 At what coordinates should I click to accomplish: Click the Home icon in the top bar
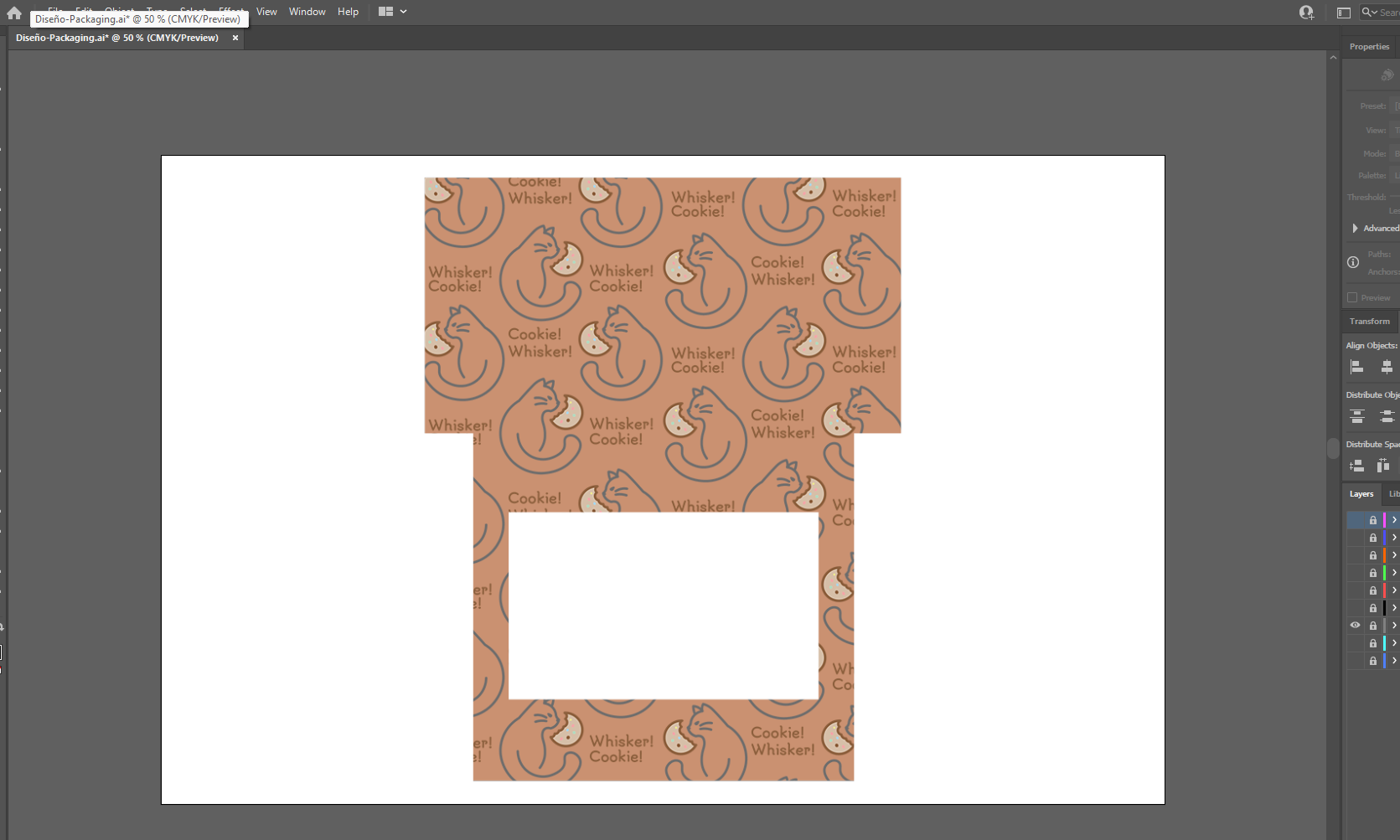[x=14, y=13]
